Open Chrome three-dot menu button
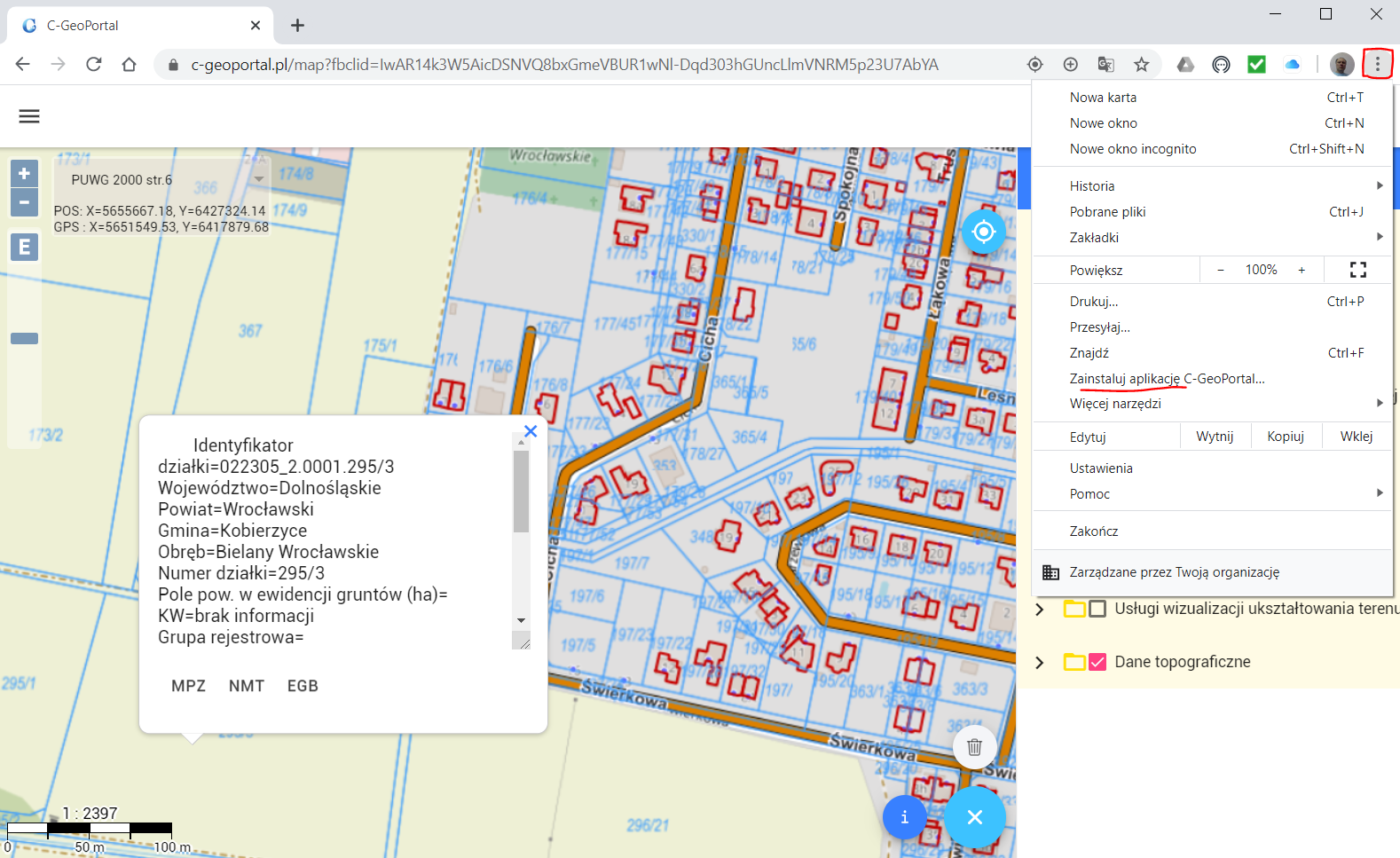This screenshot has width=1400, height=858. (x=1378, y=64)
